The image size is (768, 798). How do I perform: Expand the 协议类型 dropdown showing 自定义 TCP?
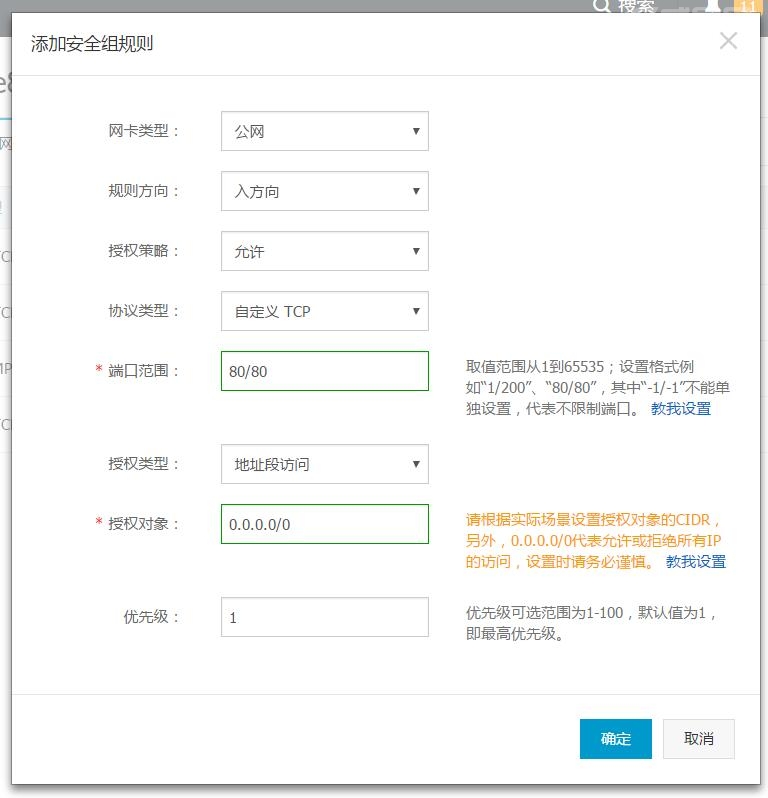tap(324, 311)
